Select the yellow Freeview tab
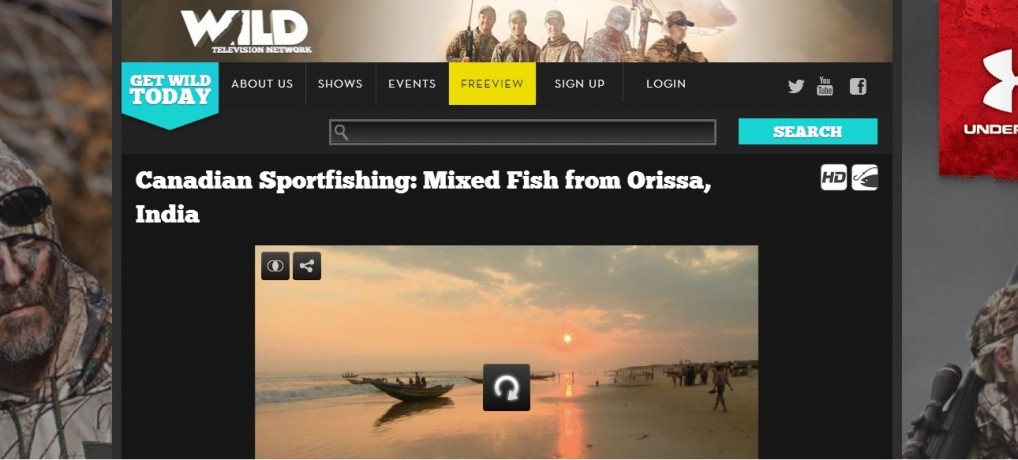 click(x=492, y=84)
